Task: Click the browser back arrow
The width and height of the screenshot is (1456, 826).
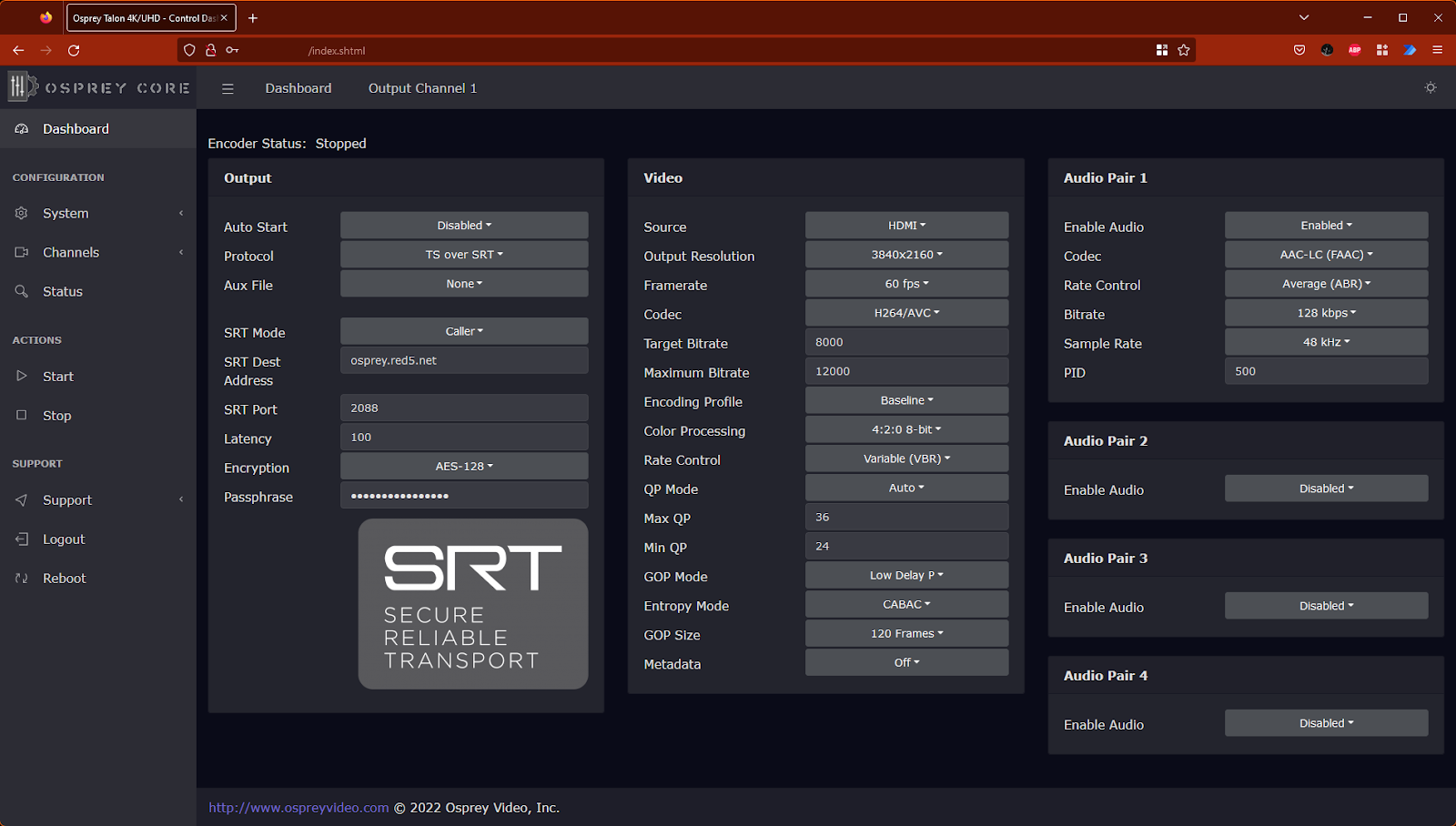Action: pos(18,50)
